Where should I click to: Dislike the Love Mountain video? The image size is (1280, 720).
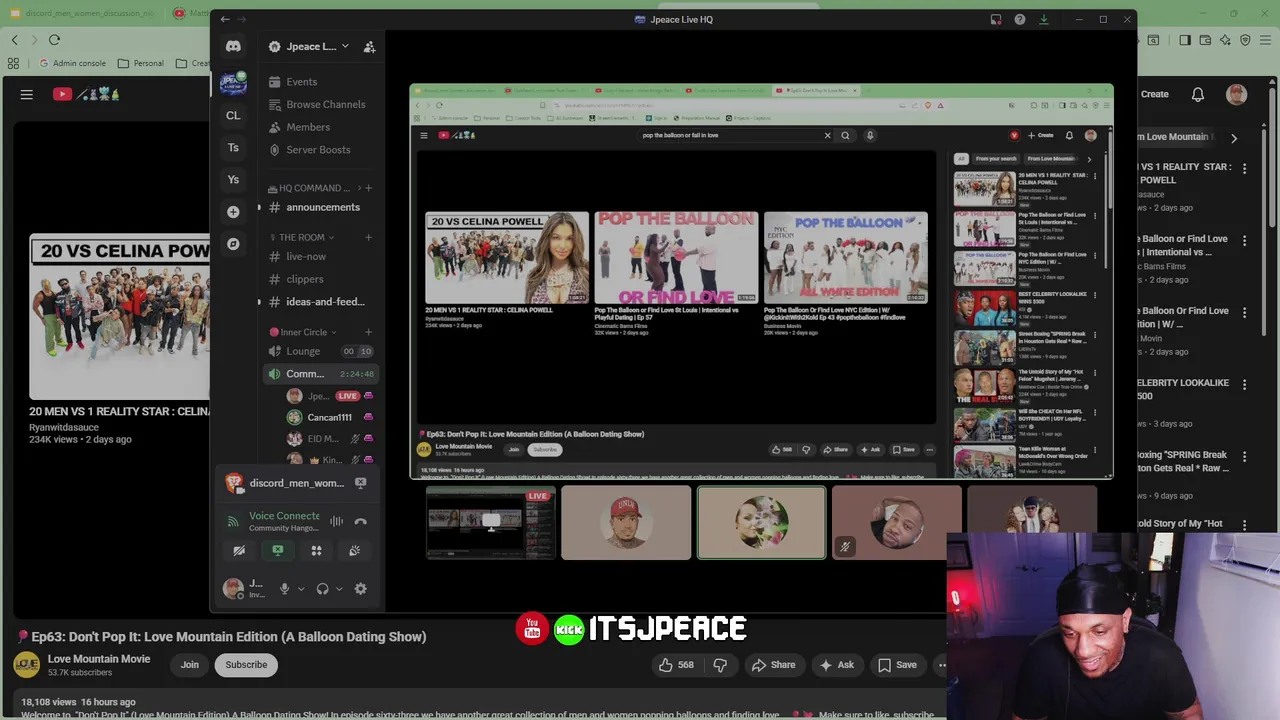[720, 665]
